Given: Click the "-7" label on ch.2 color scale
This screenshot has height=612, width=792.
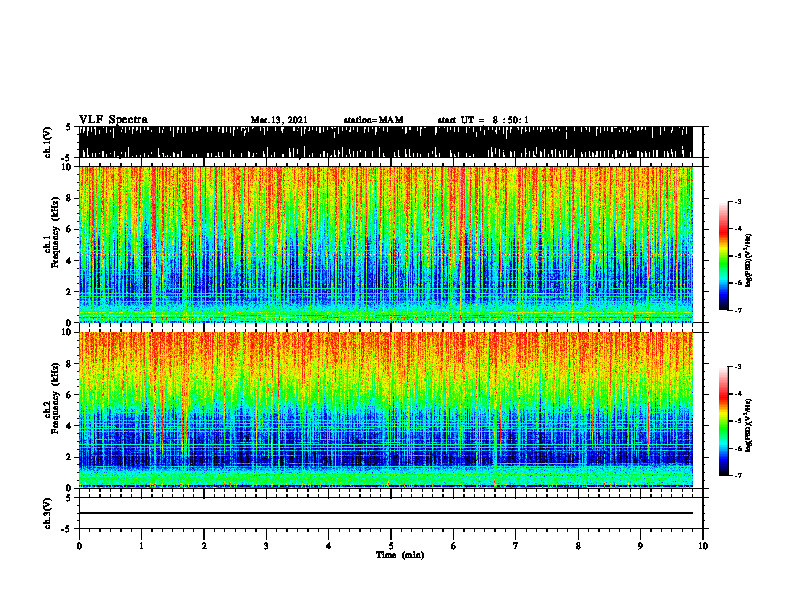Looking at the screenshot, I should pos(738,476).
